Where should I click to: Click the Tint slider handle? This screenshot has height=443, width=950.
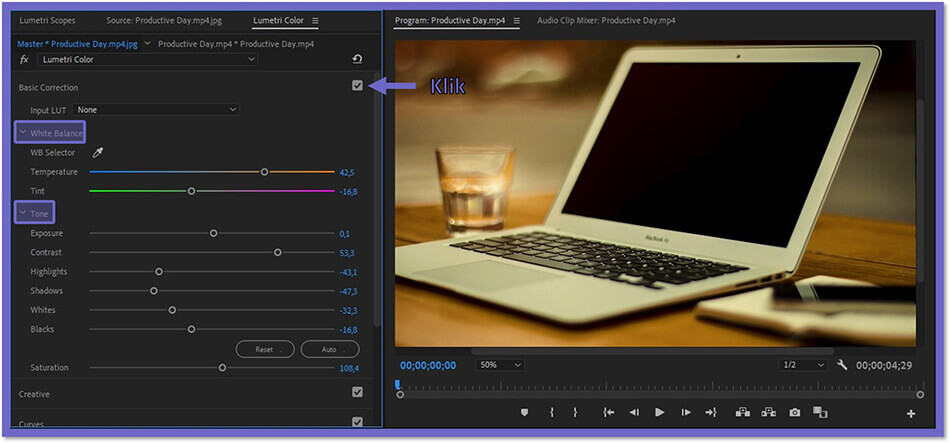pos(191,191)
